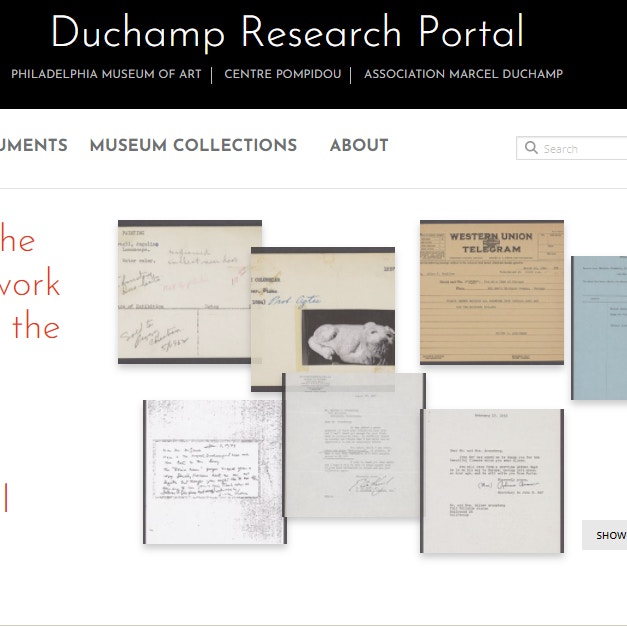Viewport: 627px width, 627px height.
Task: Open the blue paper document thumbnail
Action: tap(599, 328)
